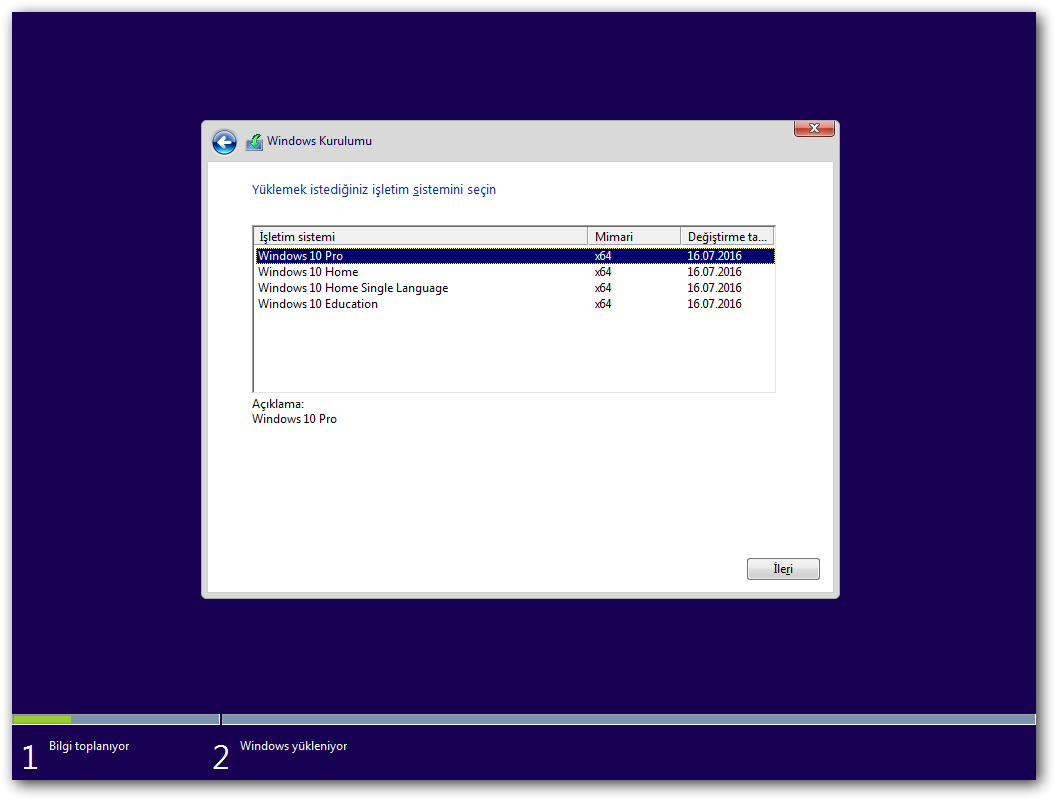Click the İşletim sistemi column header
Image resolution: width=1056 pixels, height=800 pixels.
(x=420, y=236)
